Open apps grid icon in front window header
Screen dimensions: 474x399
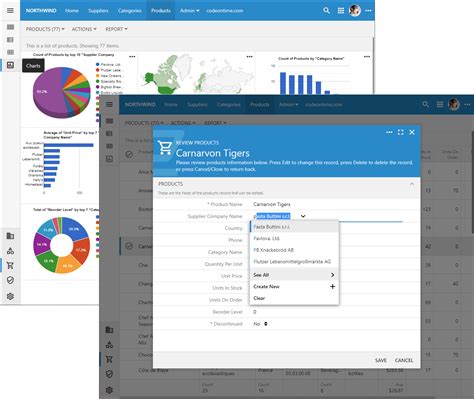tap(440, 105)
